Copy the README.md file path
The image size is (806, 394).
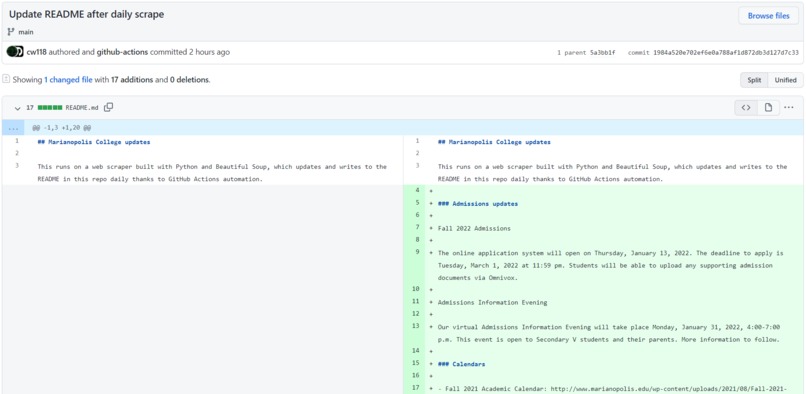[x=108, y=108]
